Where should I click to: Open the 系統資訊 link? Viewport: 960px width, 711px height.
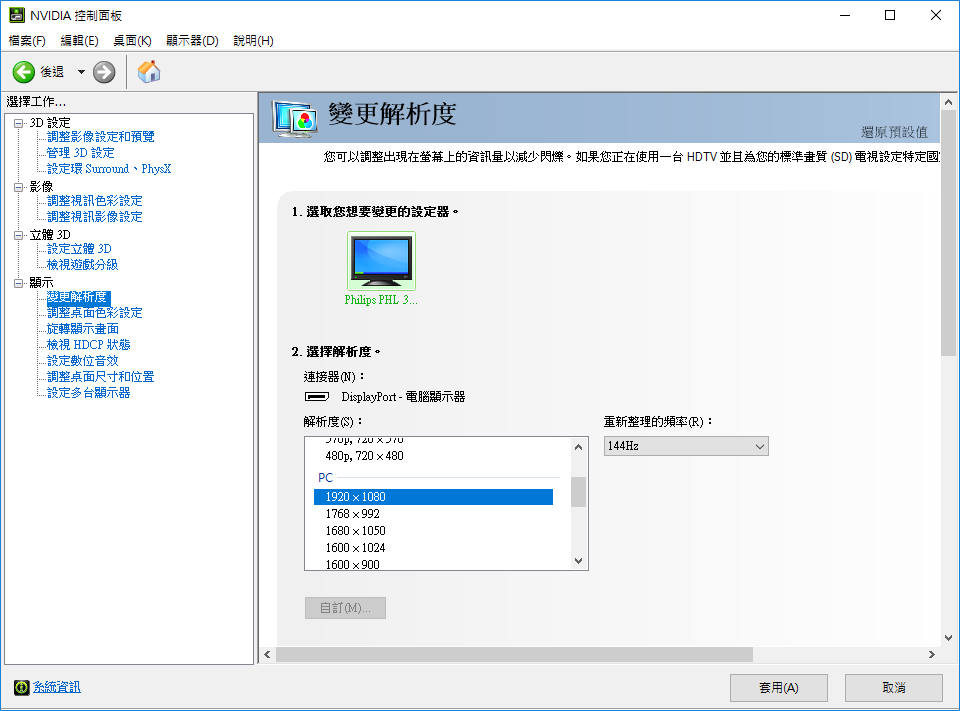(x=57, y=687)
